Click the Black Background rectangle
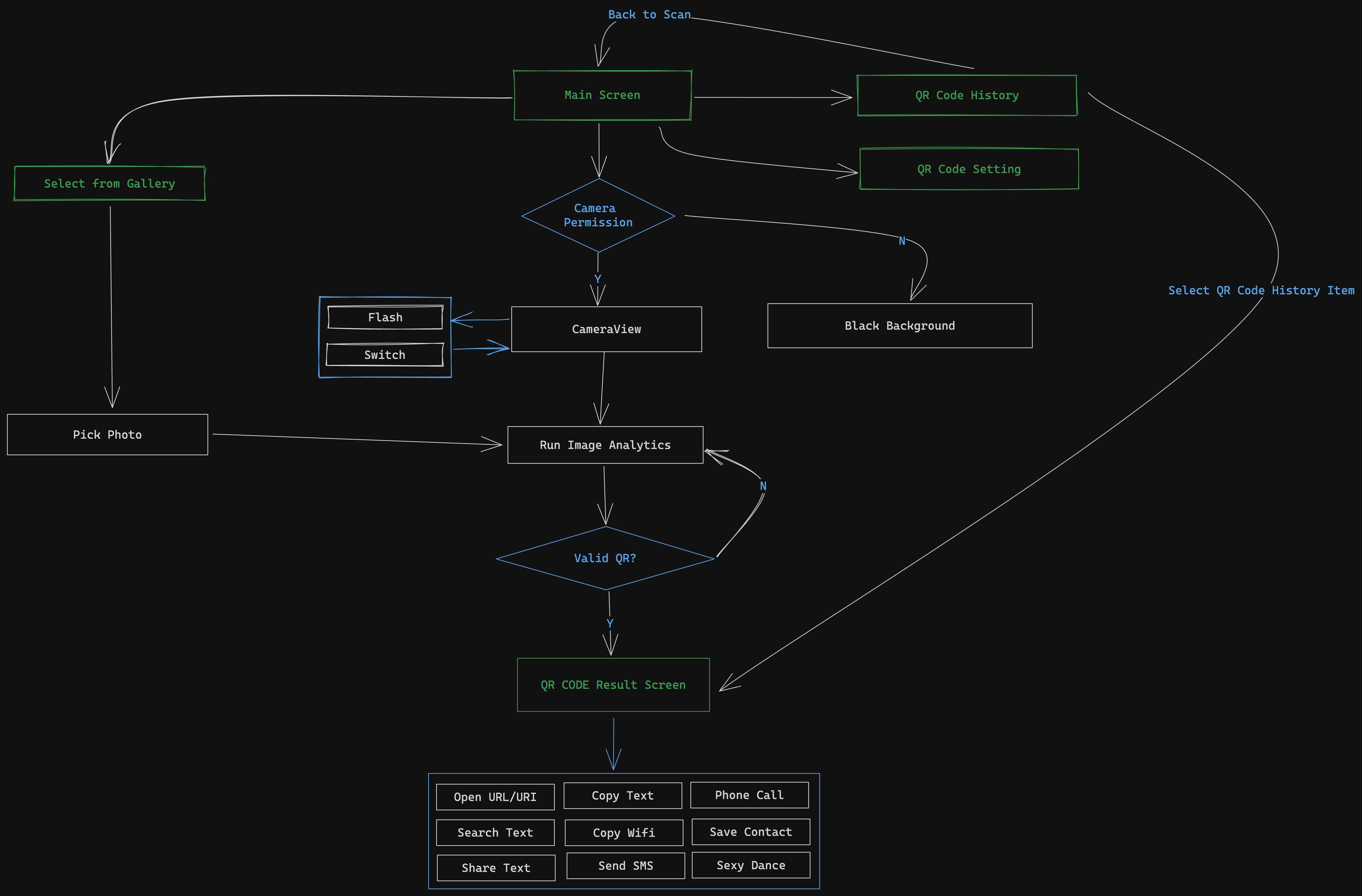Image resolution: width=1362 pixels, height=896 pixels. 900,326
